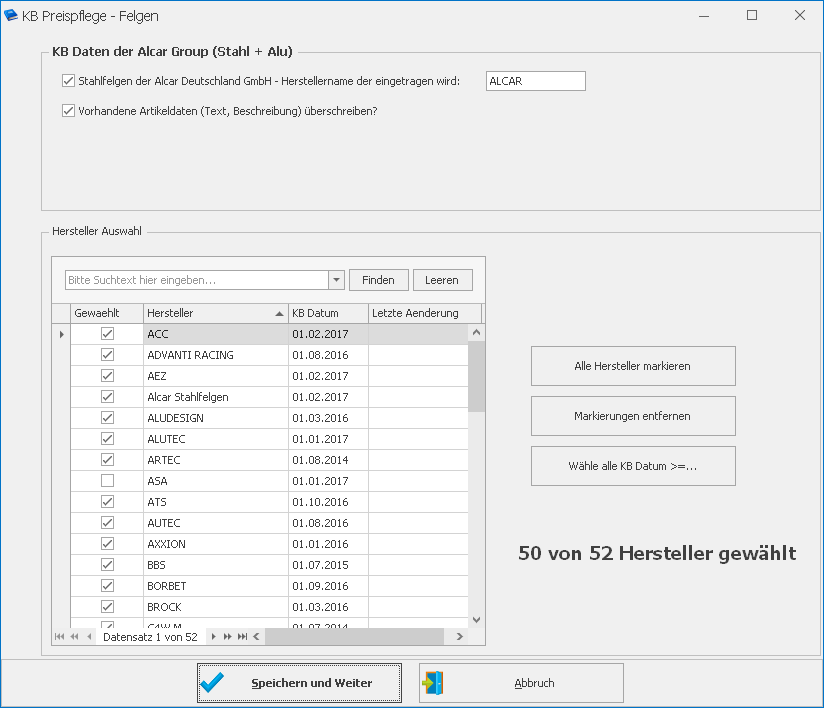Maximize the KB Preispflege window
This screenshot has height=708, width=824.
tap(752, 15)
